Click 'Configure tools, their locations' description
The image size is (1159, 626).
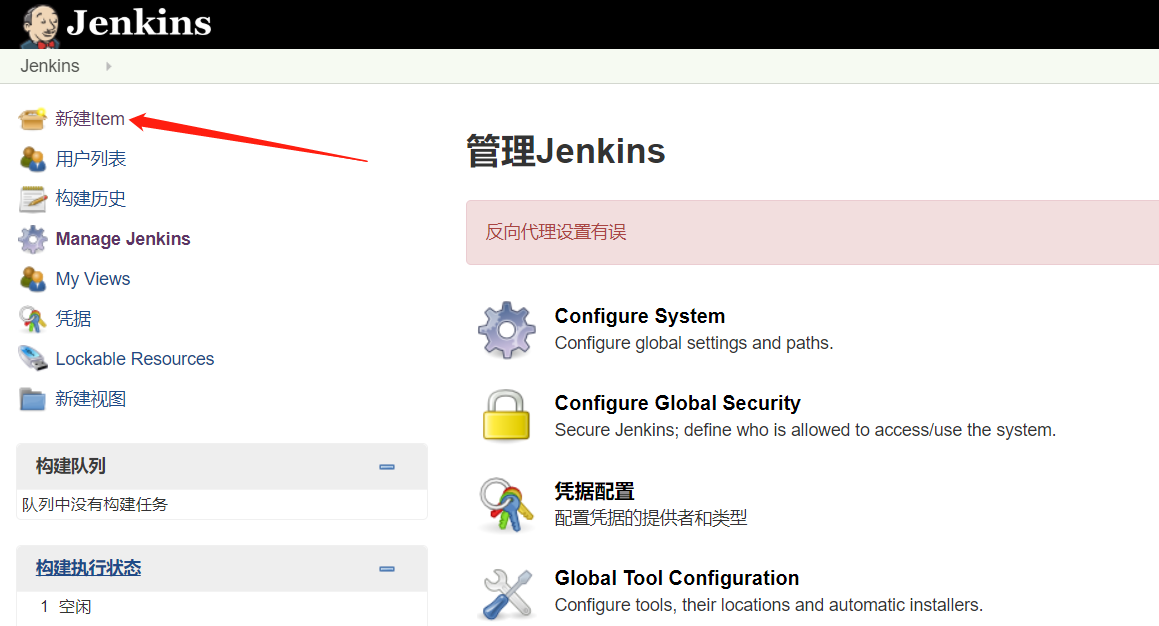tap(769, 605)
